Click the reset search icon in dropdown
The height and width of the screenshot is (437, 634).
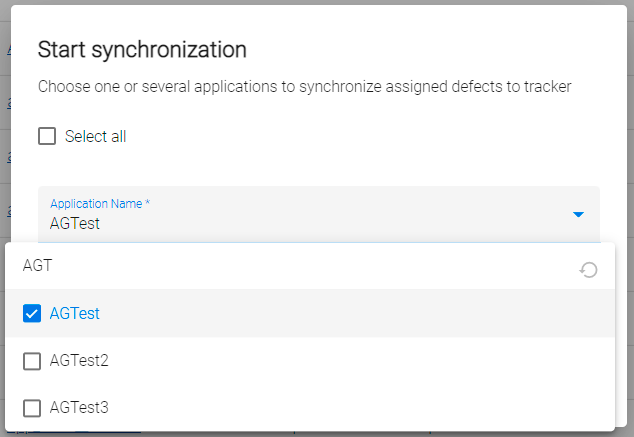[589, 270]
